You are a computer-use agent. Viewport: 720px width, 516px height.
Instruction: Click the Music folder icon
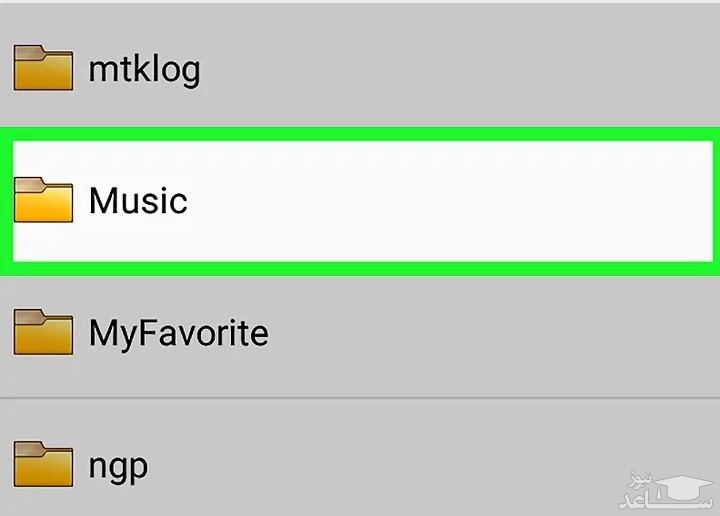[x=43, y=200]
